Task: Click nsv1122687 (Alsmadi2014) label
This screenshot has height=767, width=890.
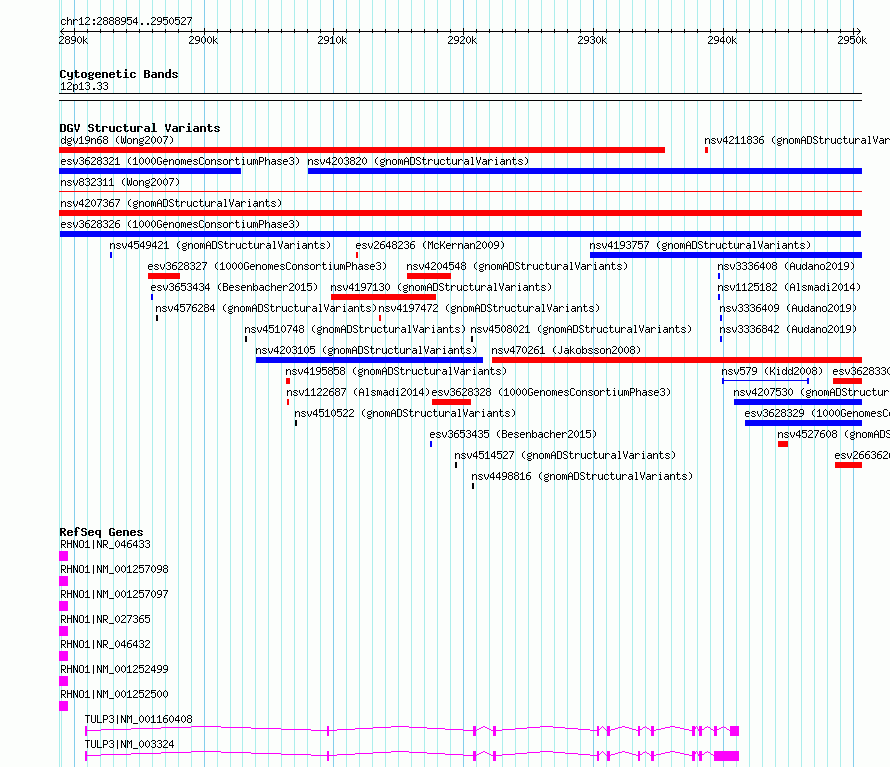Action: coord(358,392)
